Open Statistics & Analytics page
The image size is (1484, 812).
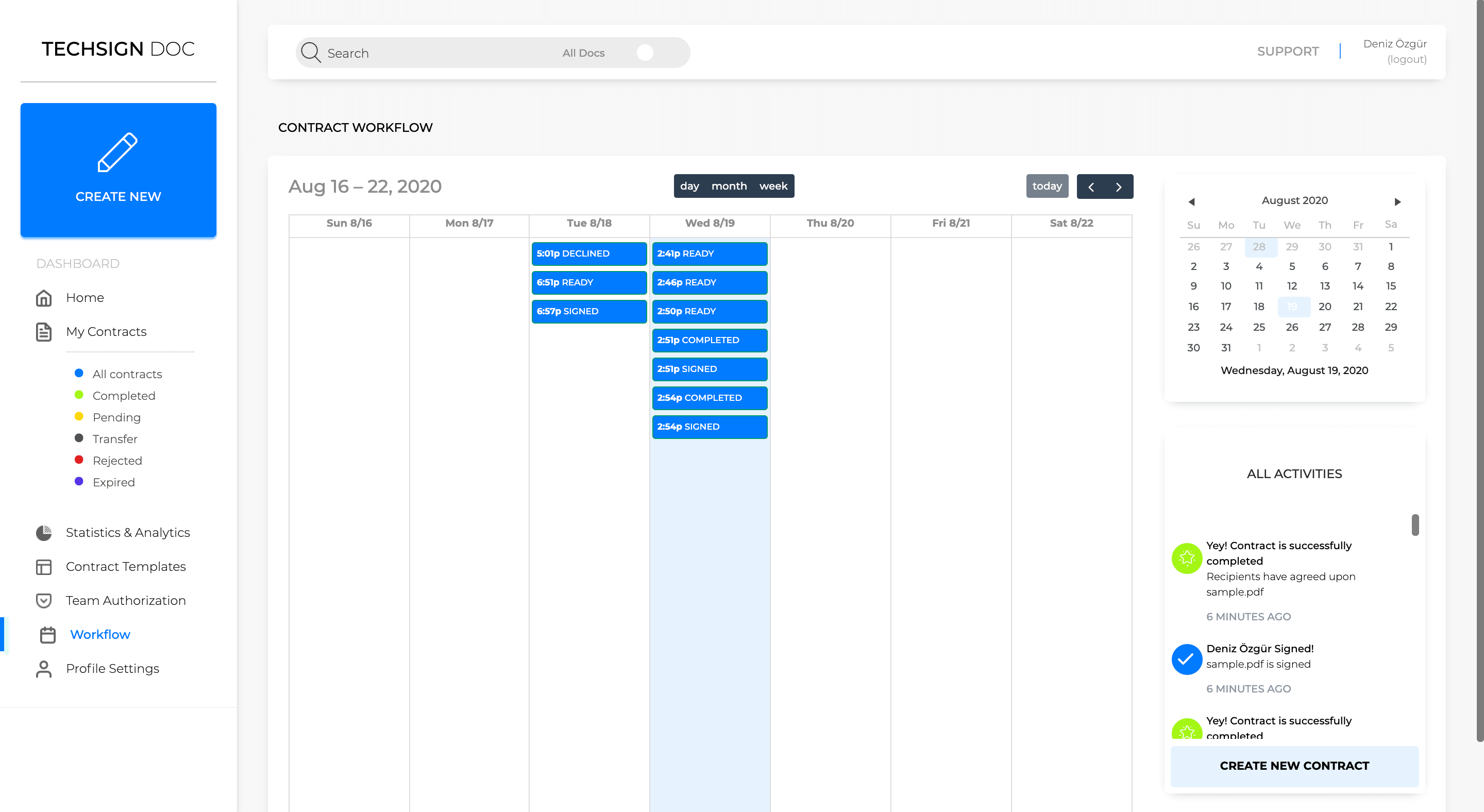[128, 533]
